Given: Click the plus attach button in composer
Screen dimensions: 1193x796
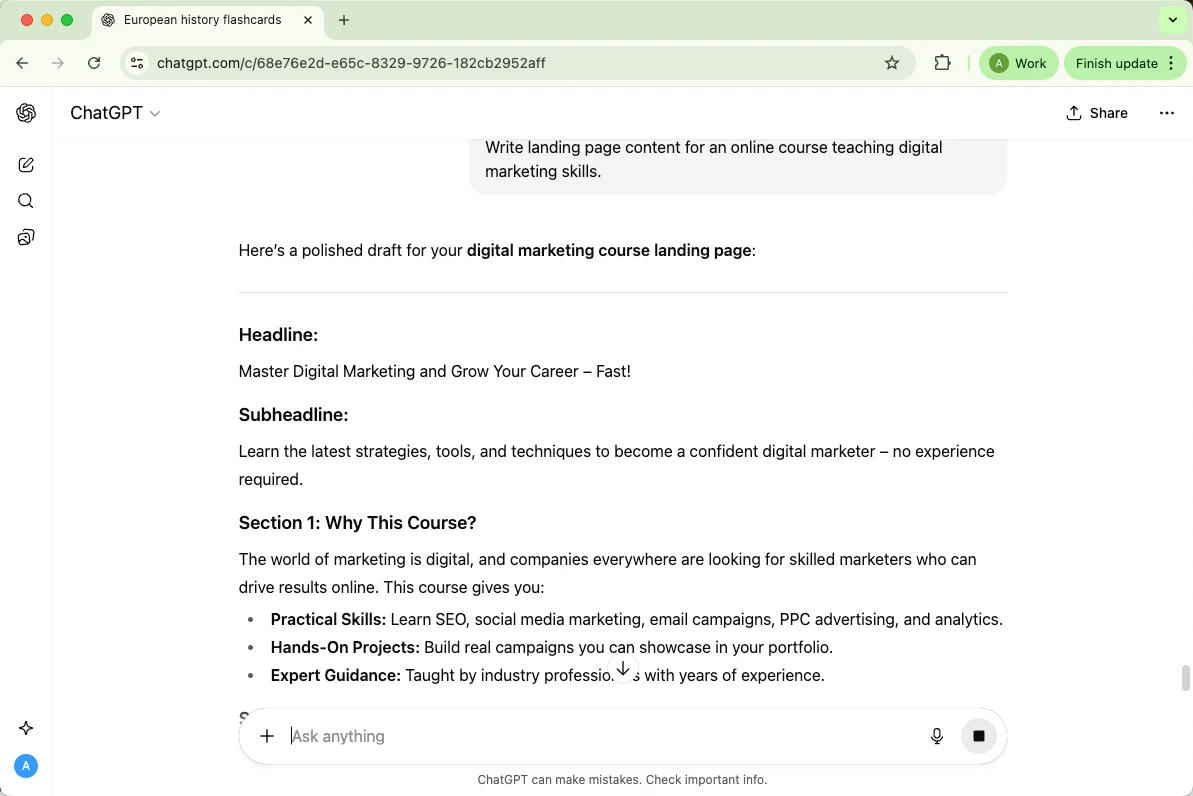Looking at the screenshot, I should coord(267,736).
